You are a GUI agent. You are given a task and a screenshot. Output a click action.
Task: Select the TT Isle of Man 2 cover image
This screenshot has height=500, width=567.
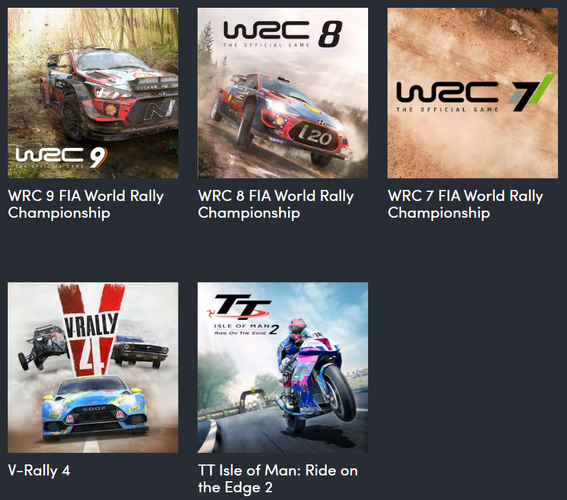(x=283, y=367)
